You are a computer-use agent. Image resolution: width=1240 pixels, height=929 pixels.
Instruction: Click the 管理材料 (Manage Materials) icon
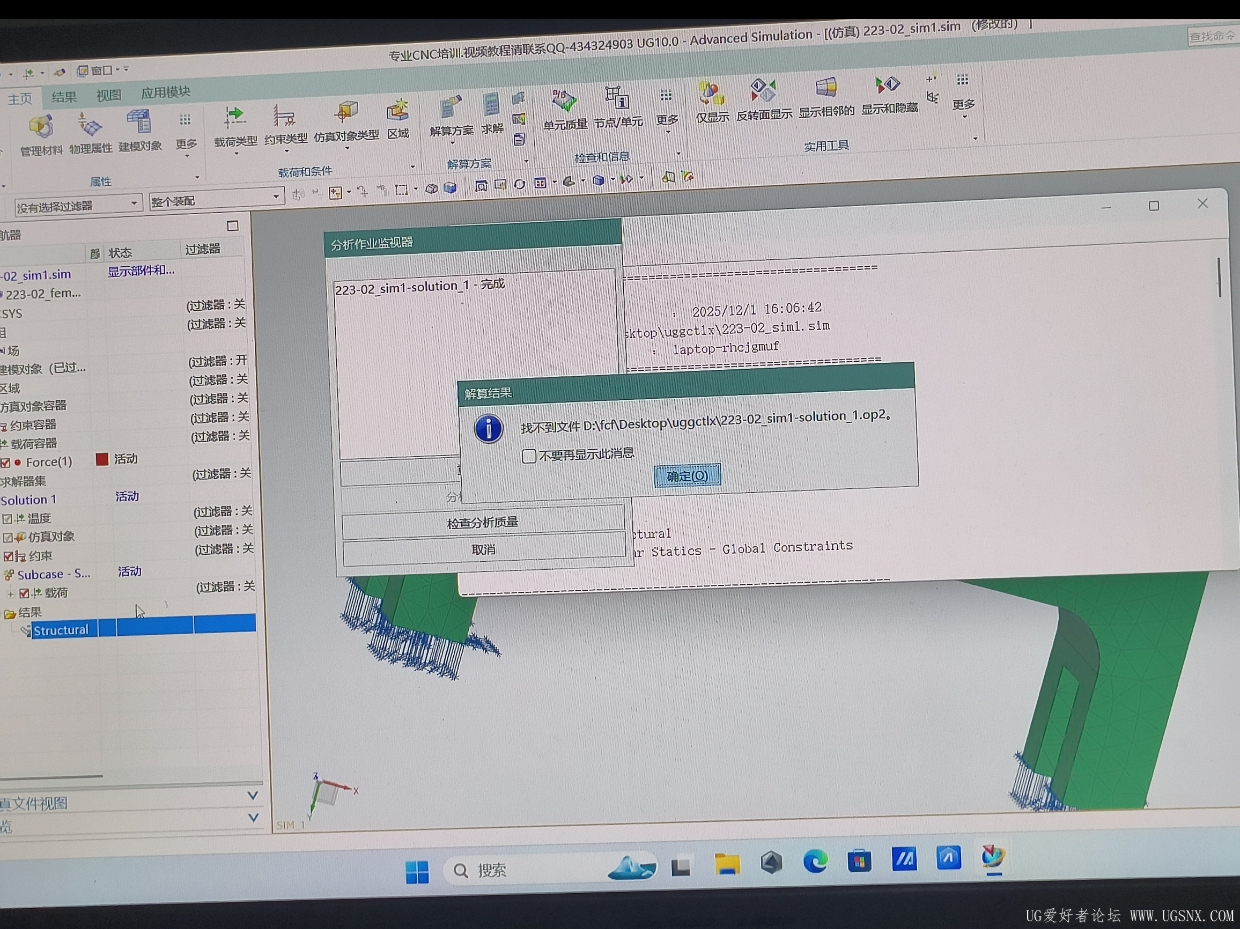(x=40, y=129)
